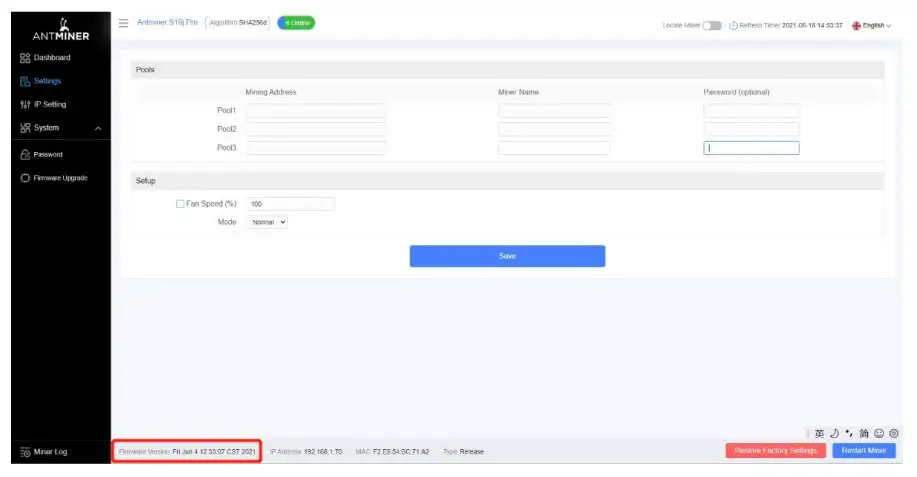Click Restore Factory Settings button
This screenshot has width=917, height=477.
tap(775, 451)
